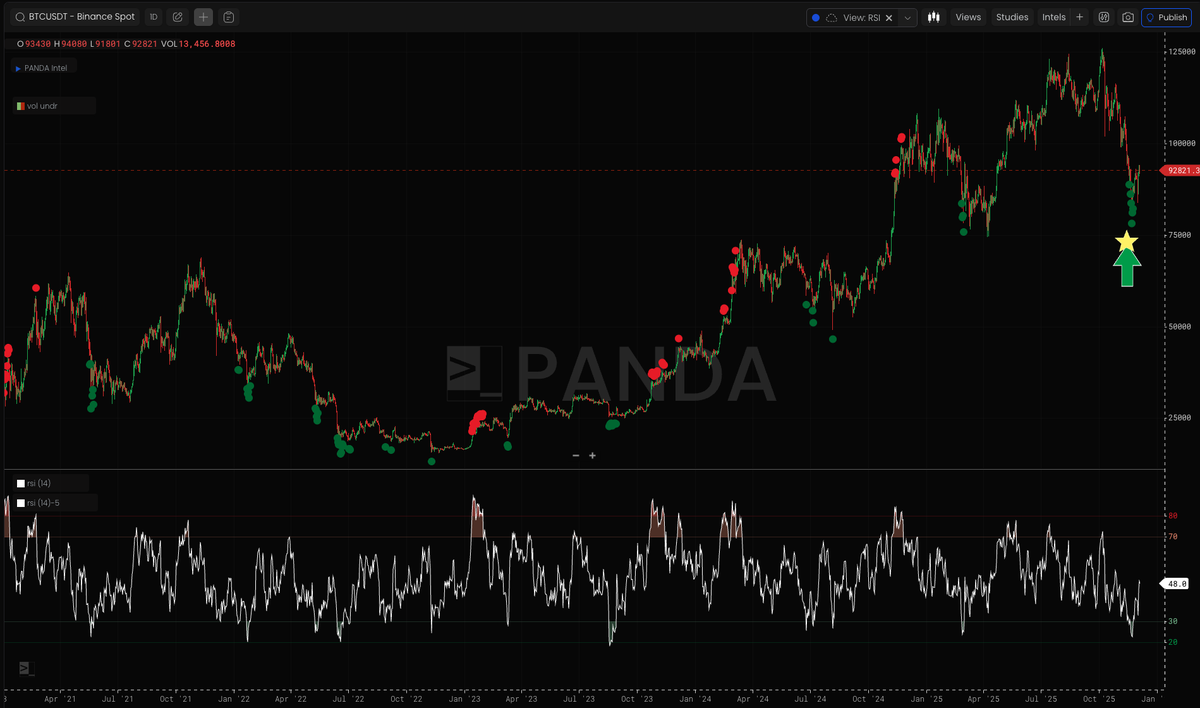Viewport: 1200px width, 708px height.
Task: Click the minus pane control
Action: pos(575,455)
